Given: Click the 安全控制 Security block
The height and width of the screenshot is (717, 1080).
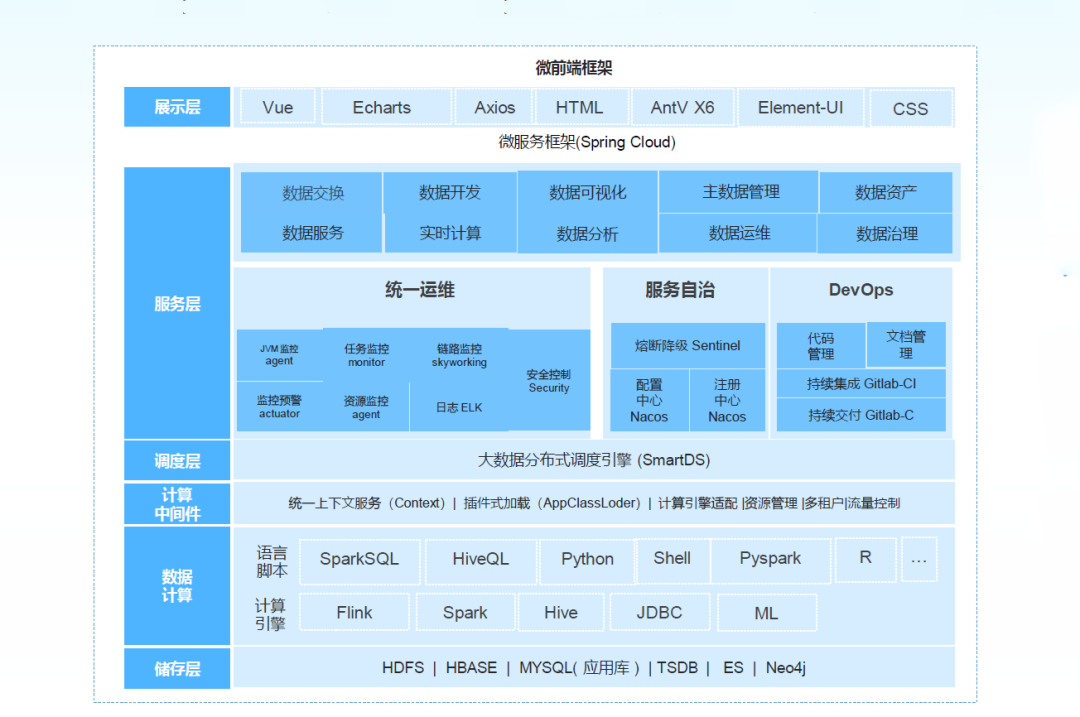Looking at the screenshot, I should 549,381.
